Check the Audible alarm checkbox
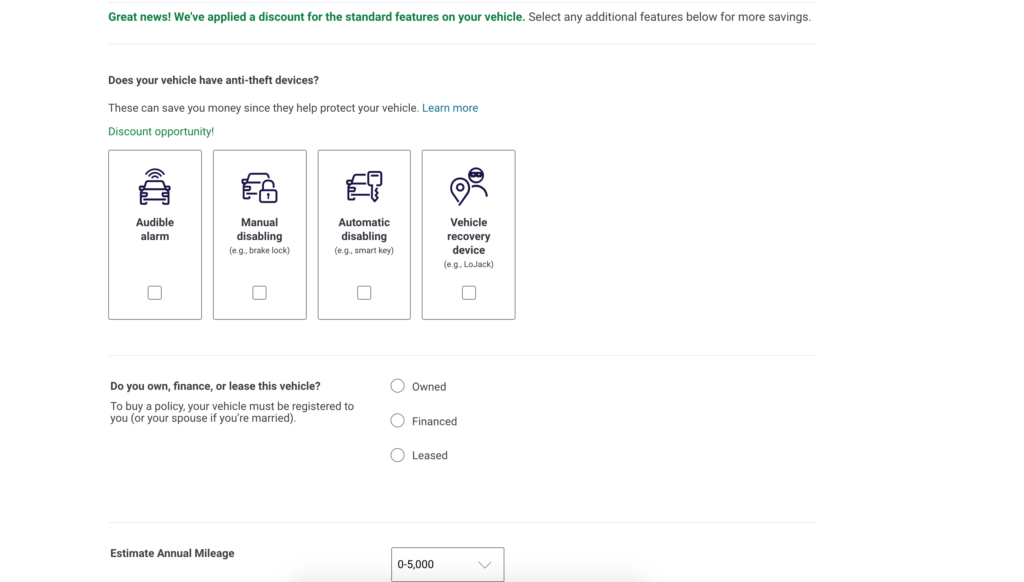The height and width of the screenshot is (582, 1024). point(155,293)
